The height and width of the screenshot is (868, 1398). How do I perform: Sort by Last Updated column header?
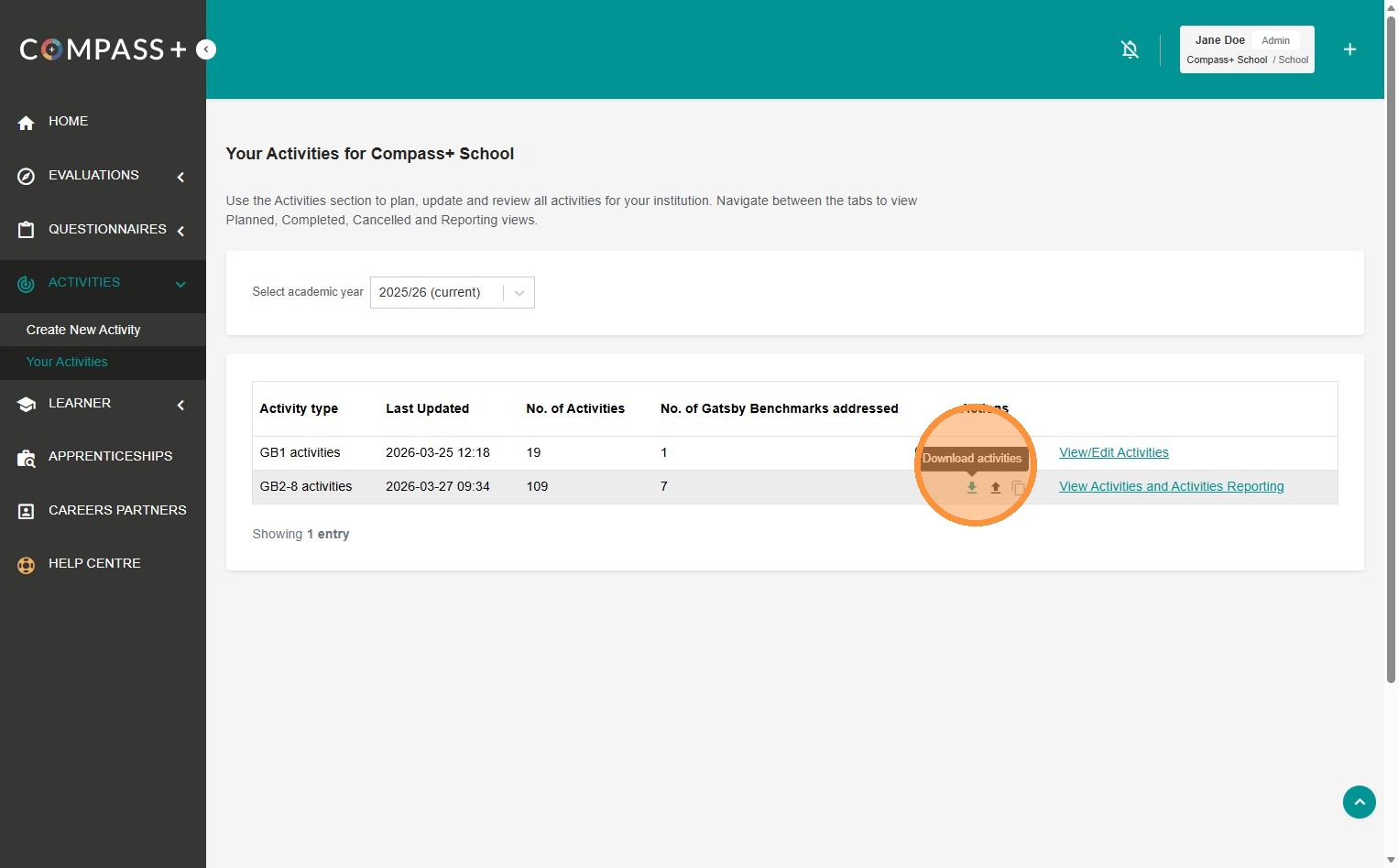pos(427,408)
